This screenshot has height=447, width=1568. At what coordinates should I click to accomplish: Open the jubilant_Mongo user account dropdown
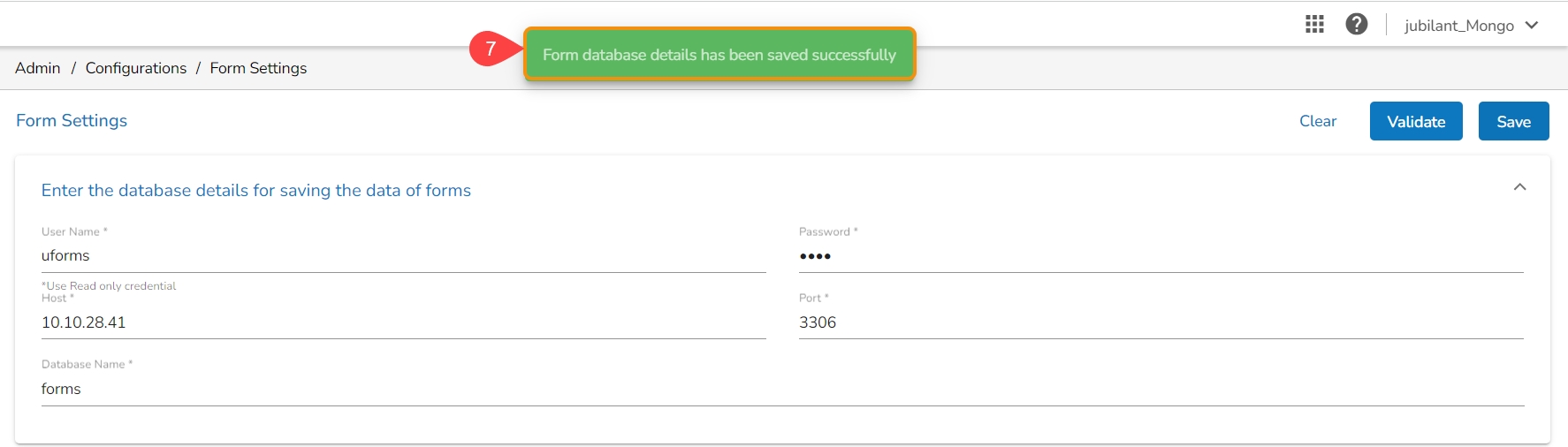point(1472,26)
